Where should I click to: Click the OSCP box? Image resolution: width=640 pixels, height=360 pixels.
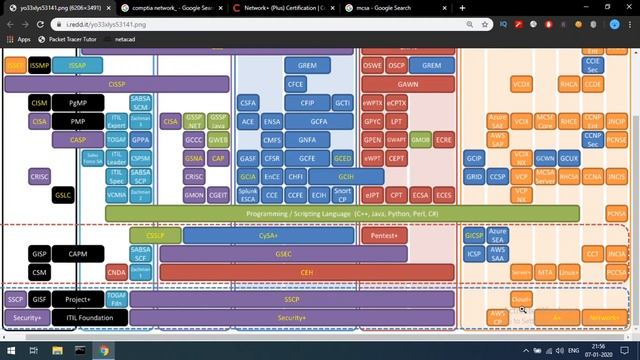(x=396, y=65)
